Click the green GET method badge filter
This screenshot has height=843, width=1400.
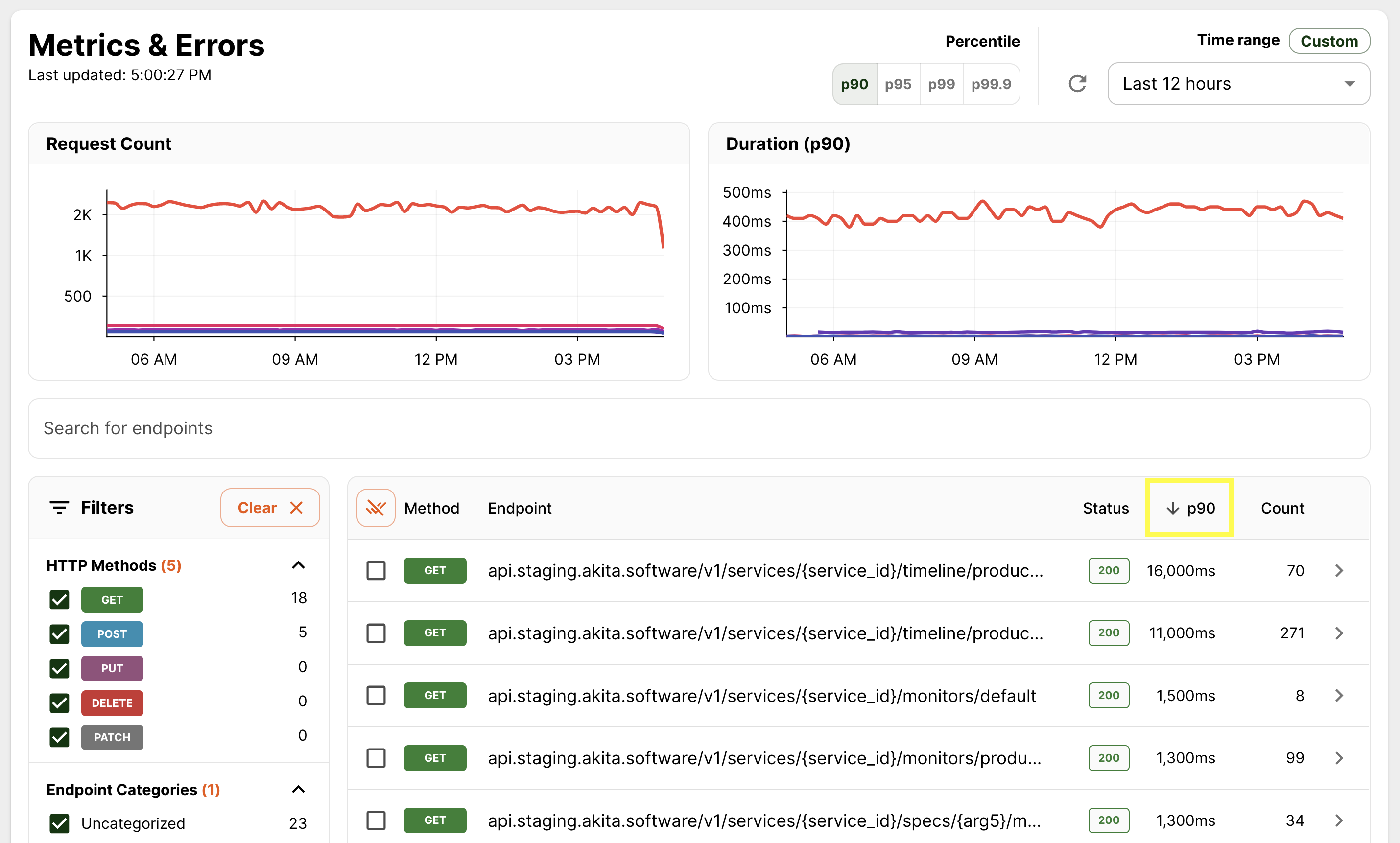tap(112, 600)
